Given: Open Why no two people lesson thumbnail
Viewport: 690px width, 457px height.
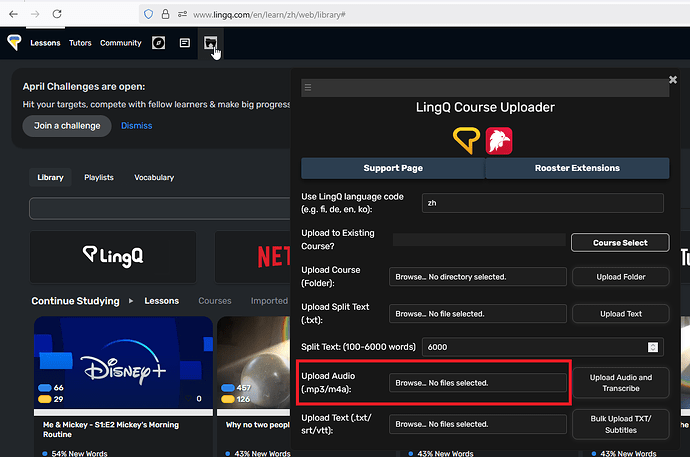Looking at the screenshot, I should pos(254,363).
